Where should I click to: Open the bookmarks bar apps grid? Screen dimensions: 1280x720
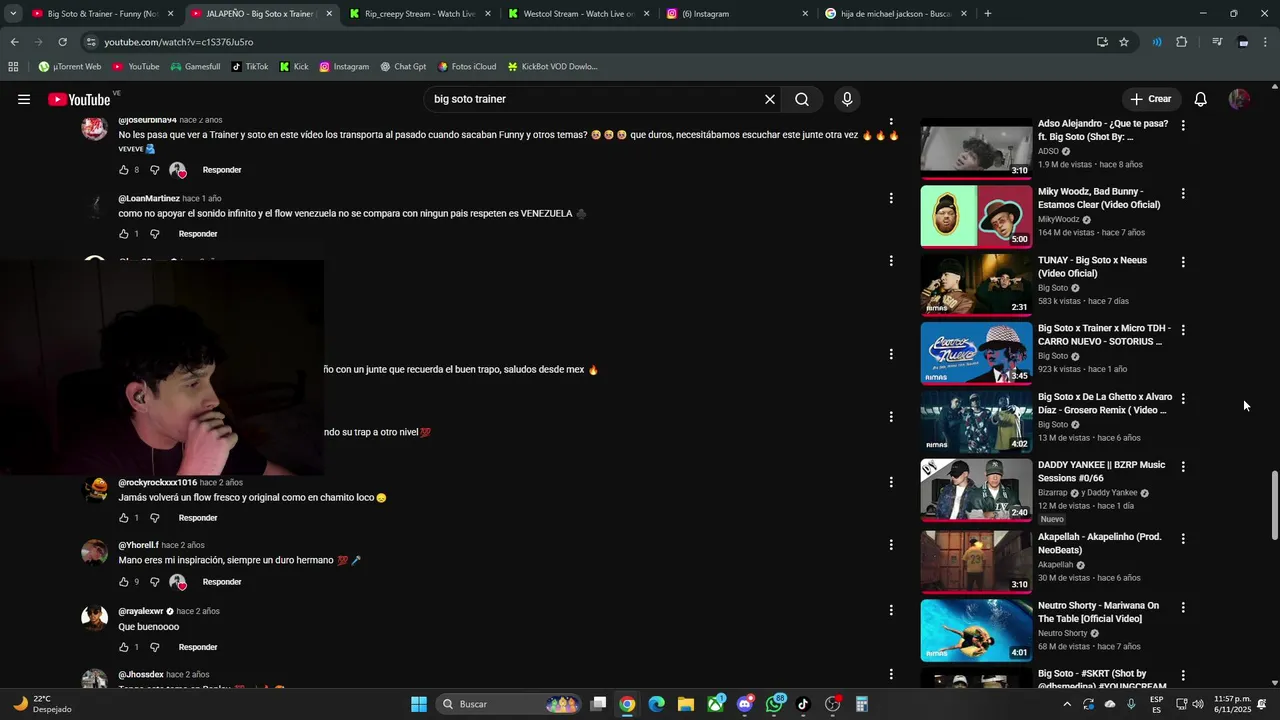[x=13, y=67]
